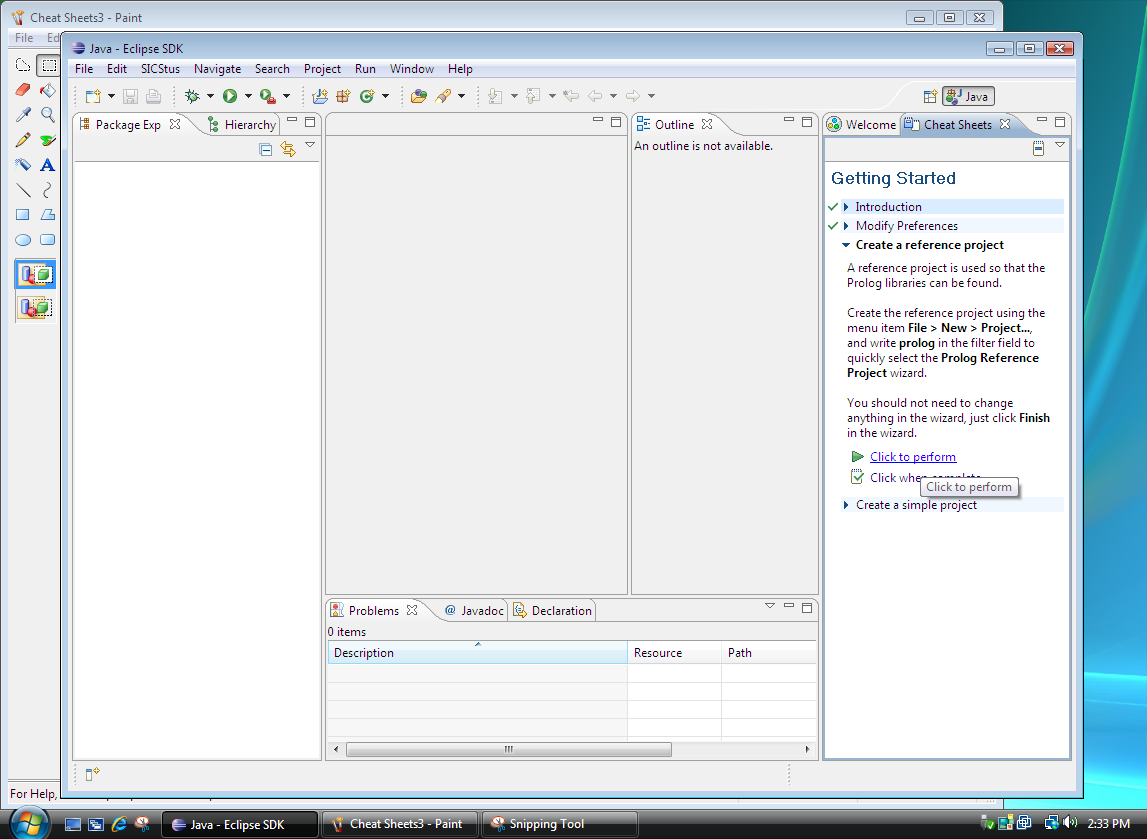Click the Previous Annotation toolbar icon

tap(533, 96)
